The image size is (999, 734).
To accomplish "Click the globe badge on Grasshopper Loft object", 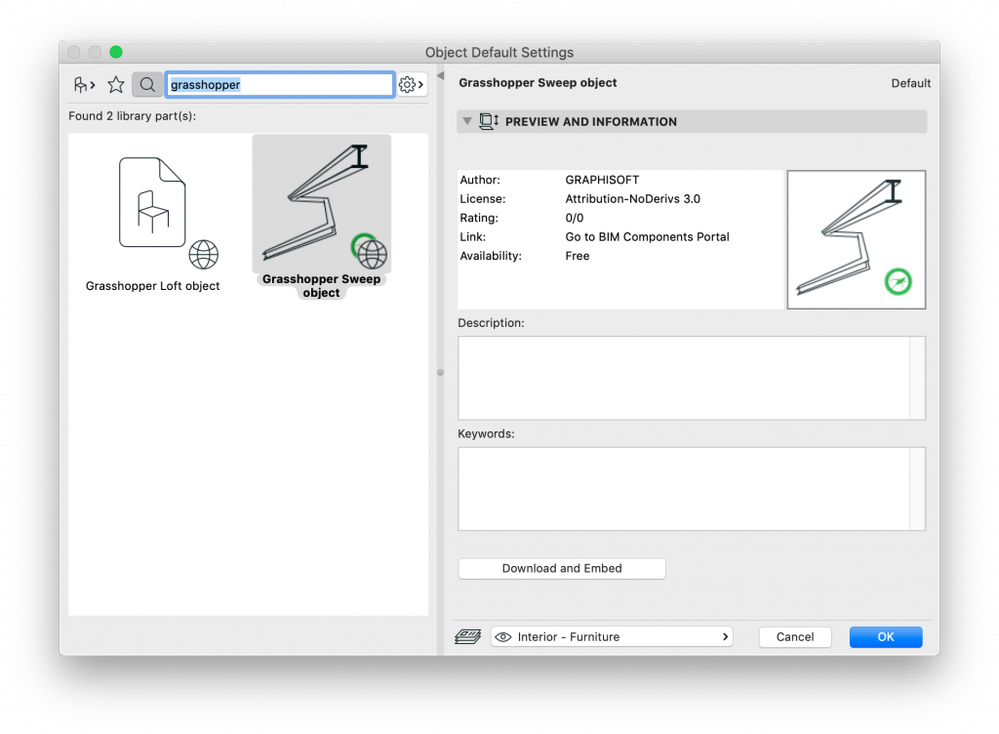I will (204, 255).
